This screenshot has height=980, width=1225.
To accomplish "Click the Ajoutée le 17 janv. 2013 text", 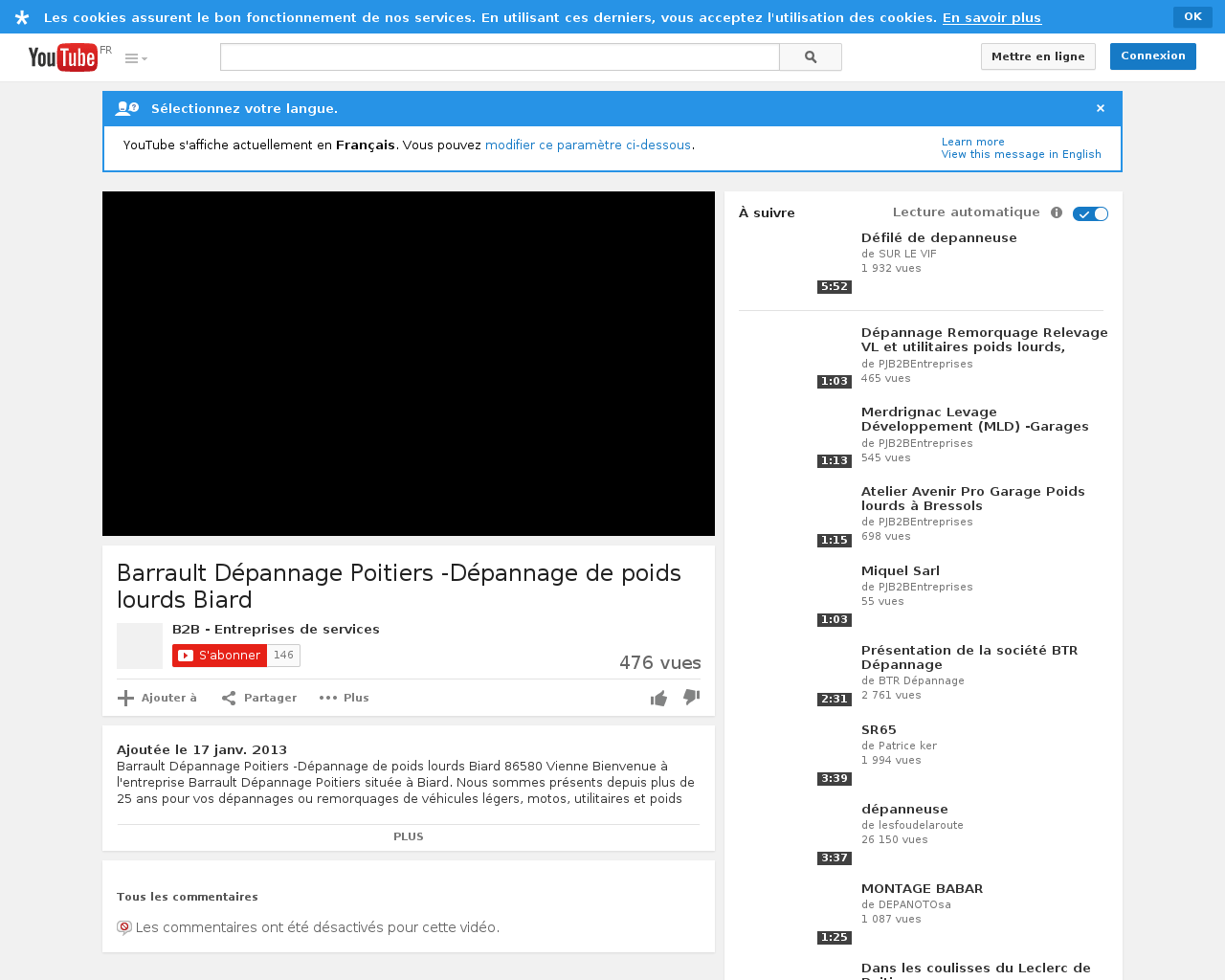I will tap(202, 750).
